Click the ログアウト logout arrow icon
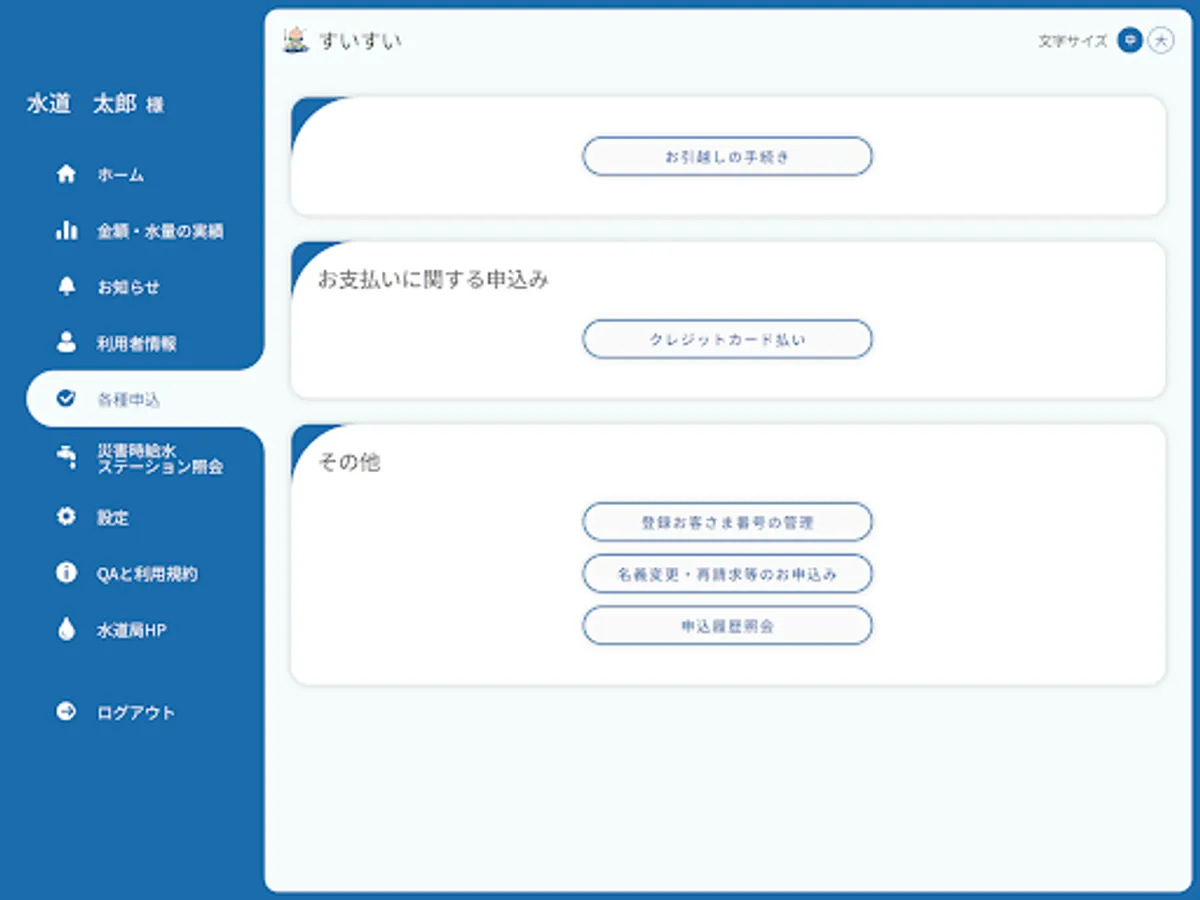Image resolution: width=1200 pixels, height=900 pixels. (66, 712)
